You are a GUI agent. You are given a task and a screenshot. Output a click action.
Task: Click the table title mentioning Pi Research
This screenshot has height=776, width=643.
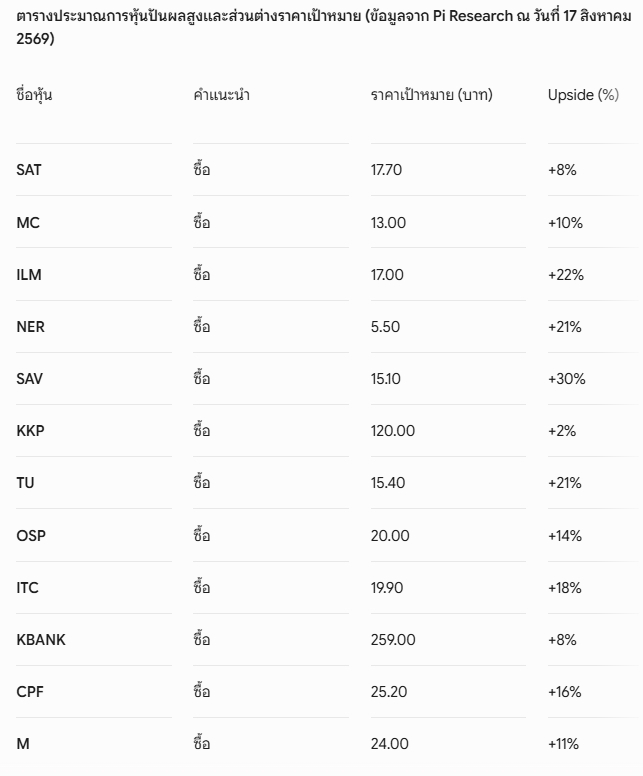coord(324,27)
